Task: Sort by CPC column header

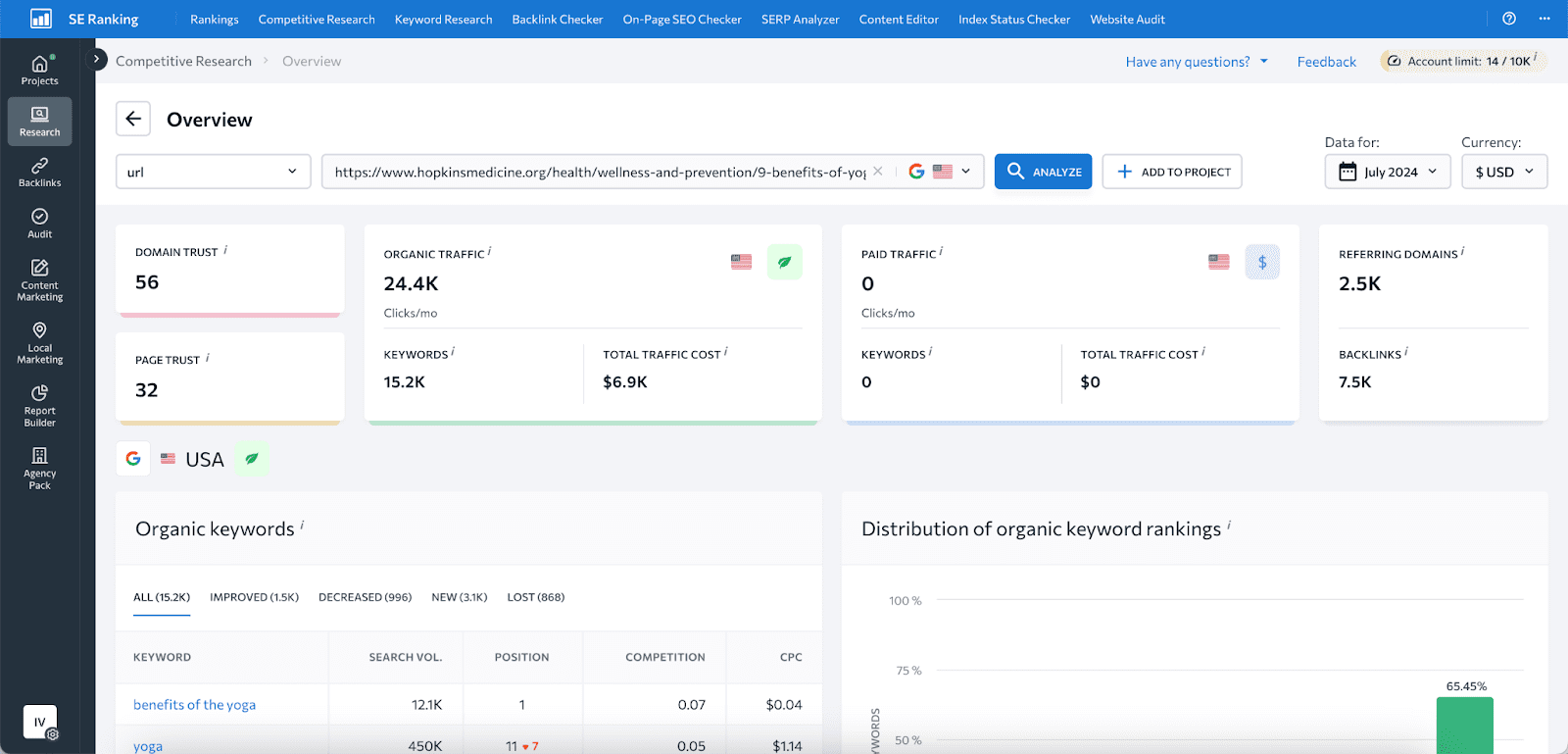Action: (x=791, y=657)
